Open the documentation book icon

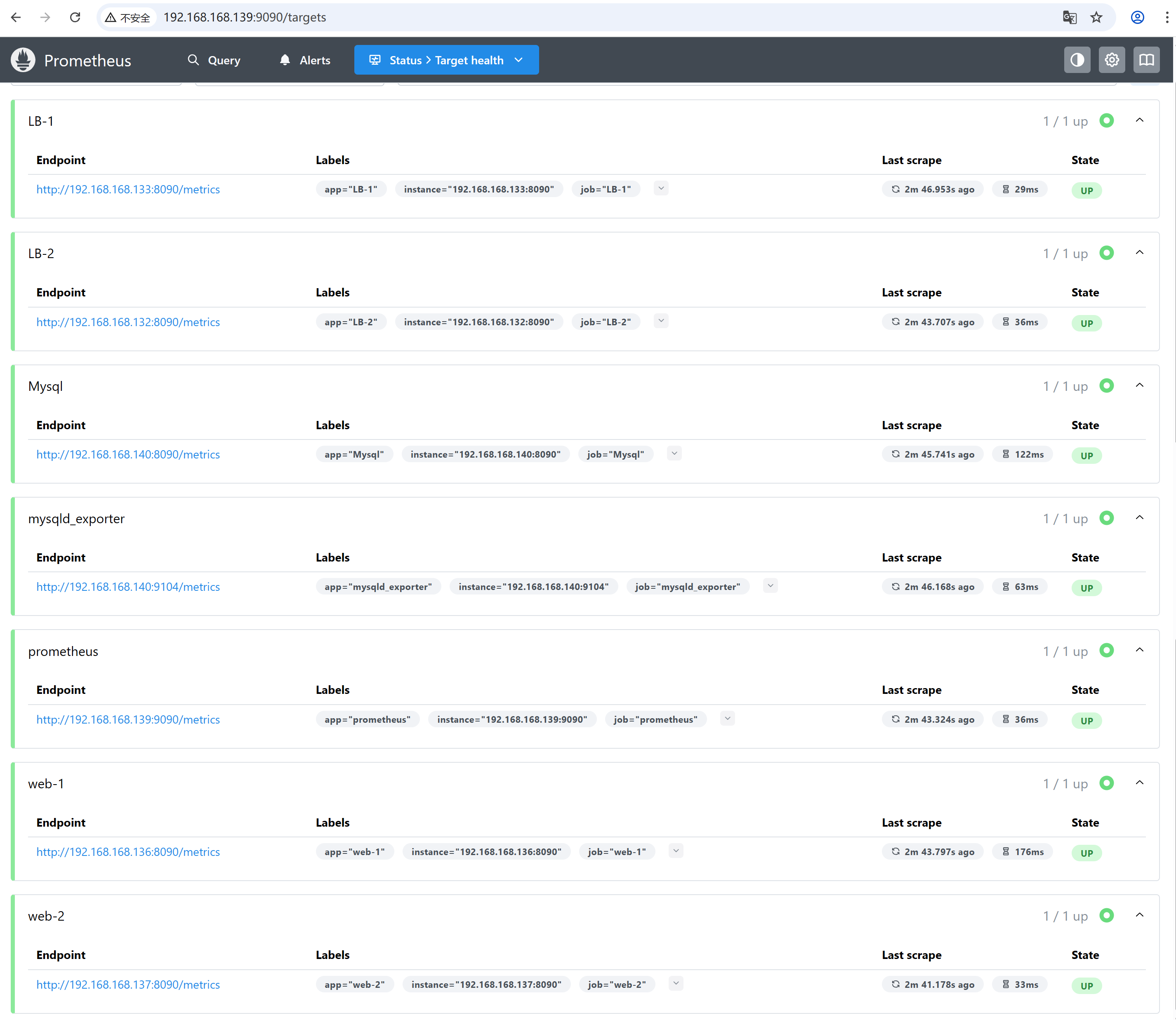point(1146,60)
